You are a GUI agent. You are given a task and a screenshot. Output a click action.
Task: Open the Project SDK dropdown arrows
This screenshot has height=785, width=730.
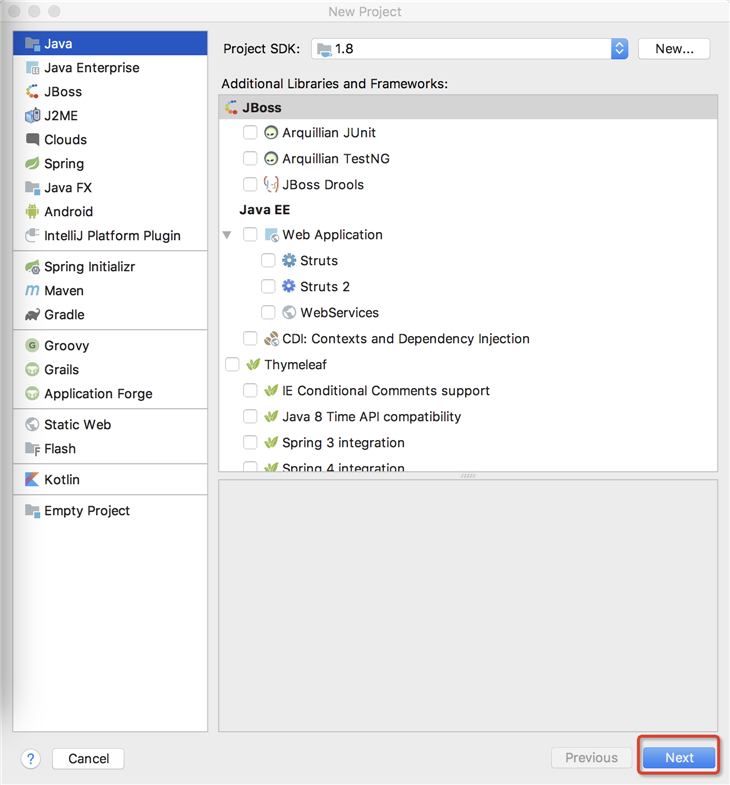point(619,49)
